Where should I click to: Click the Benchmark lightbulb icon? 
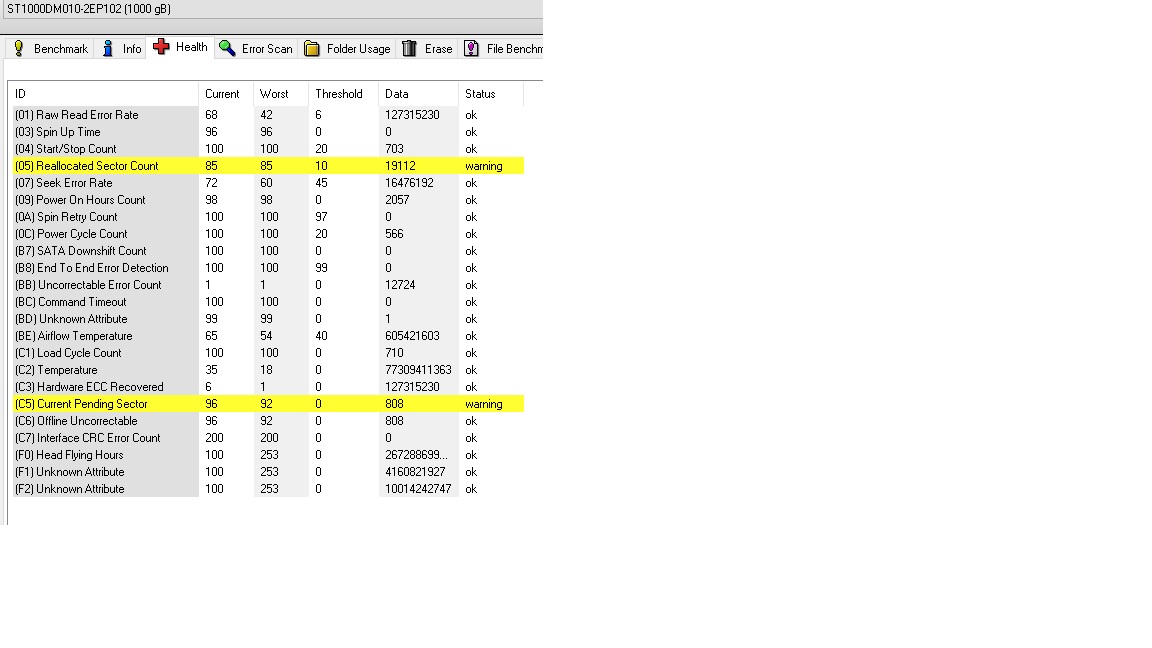pos(19,48)
